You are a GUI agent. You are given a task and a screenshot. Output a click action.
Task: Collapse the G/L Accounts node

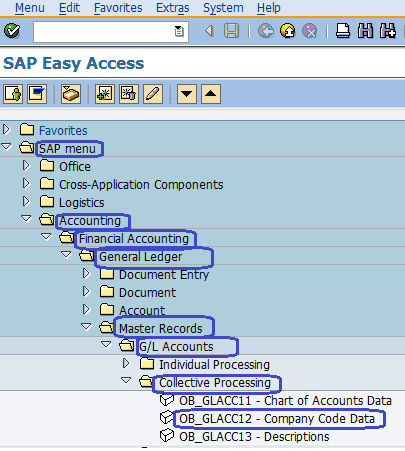106,345
